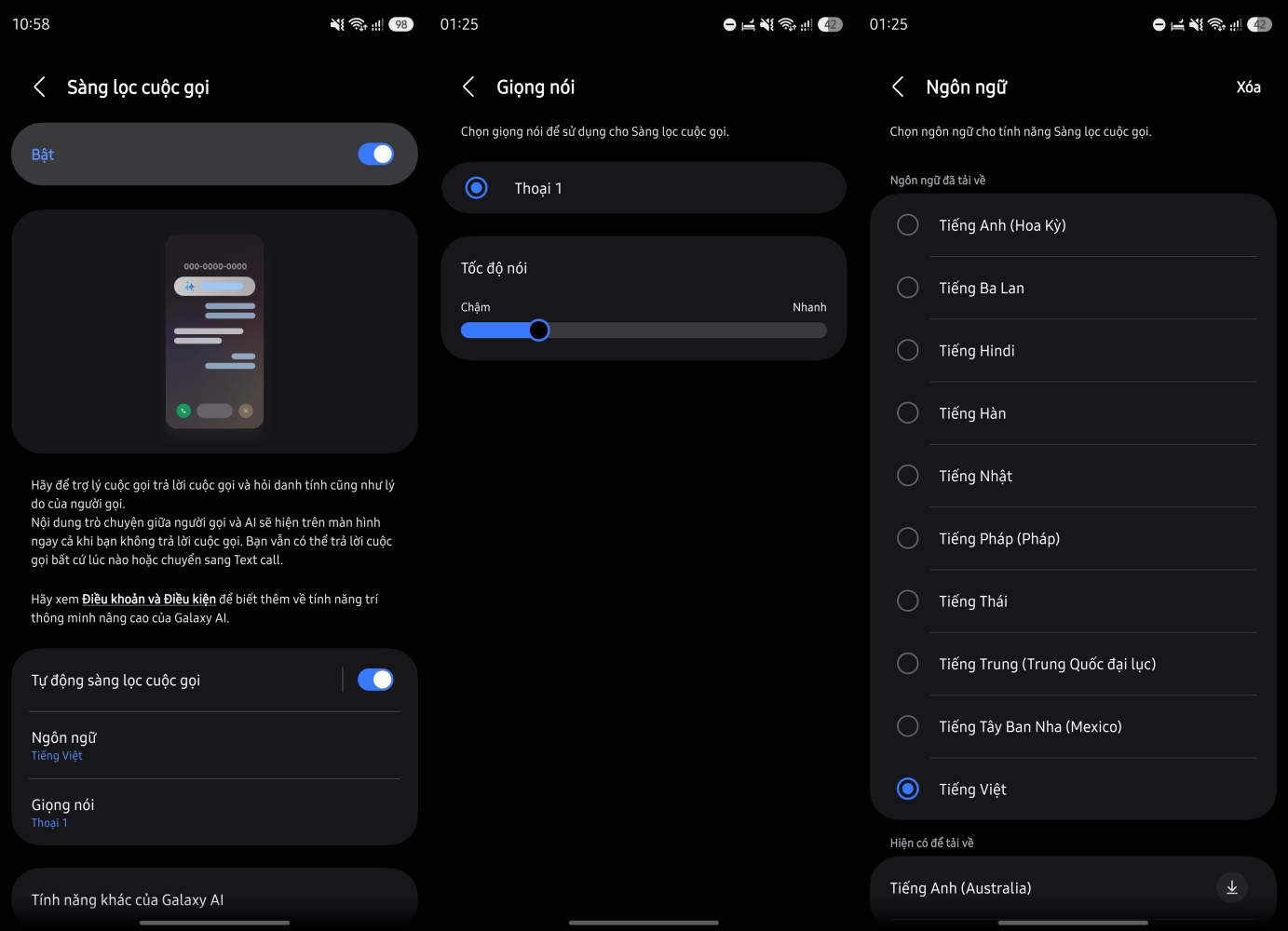Select Tiếng Việt language option
Screen dimensions: 1288x931
907,789
